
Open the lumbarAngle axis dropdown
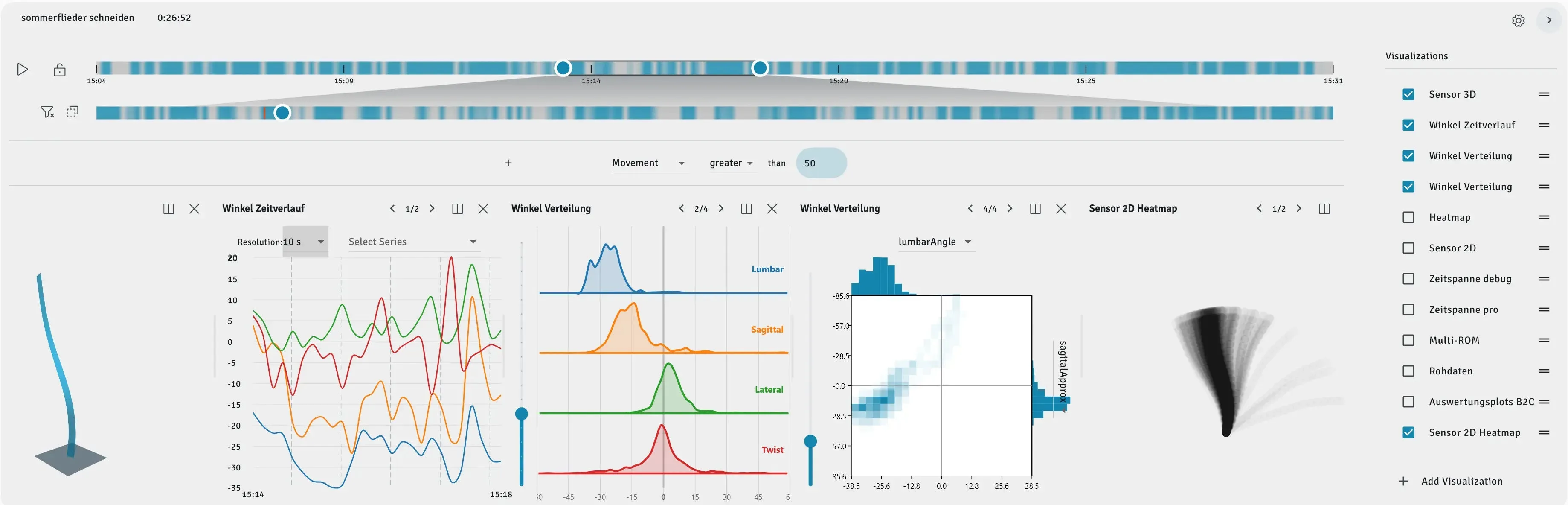click(x=935, y=242)
